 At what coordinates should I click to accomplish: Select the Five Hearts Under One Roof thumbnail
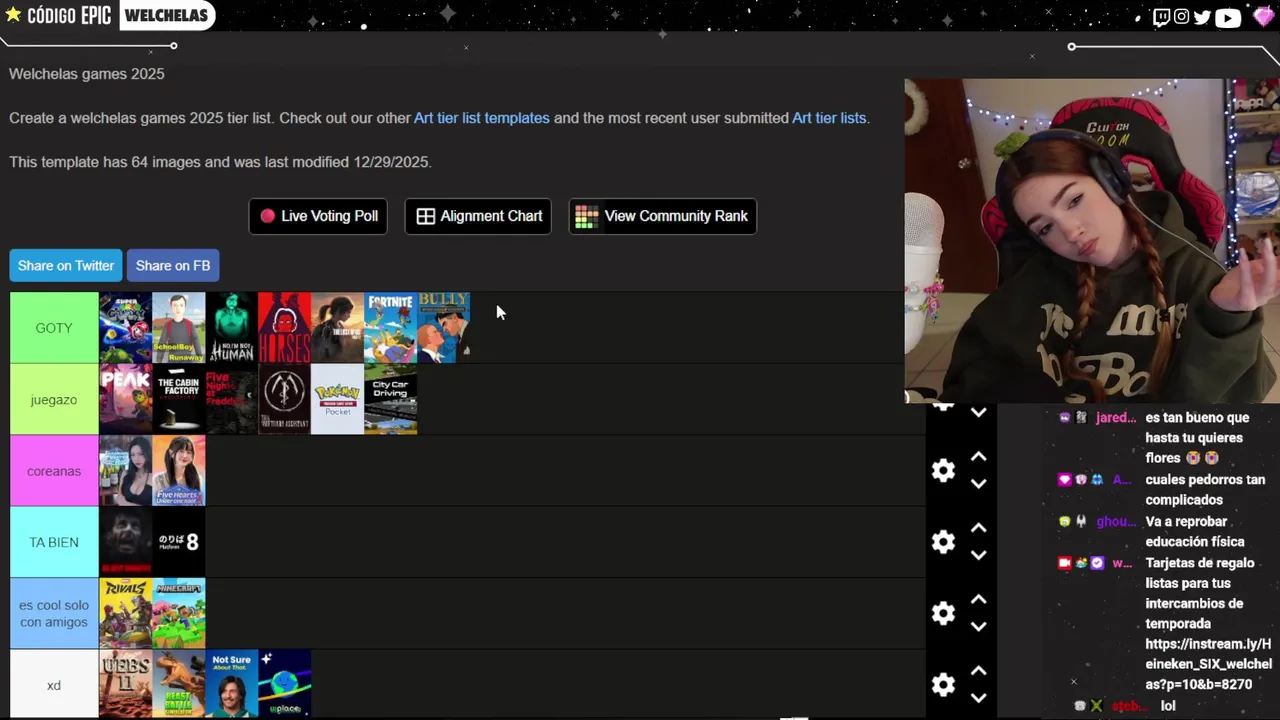tap(178, 471)
